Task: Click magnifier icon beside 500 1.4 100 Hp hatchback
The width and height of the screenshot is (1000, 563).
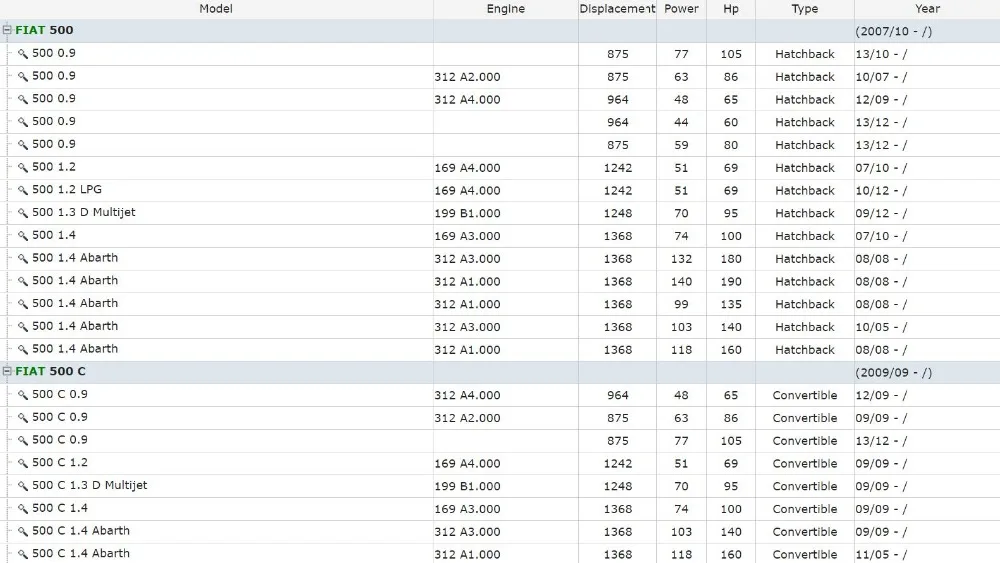Action: click(23, 236)
